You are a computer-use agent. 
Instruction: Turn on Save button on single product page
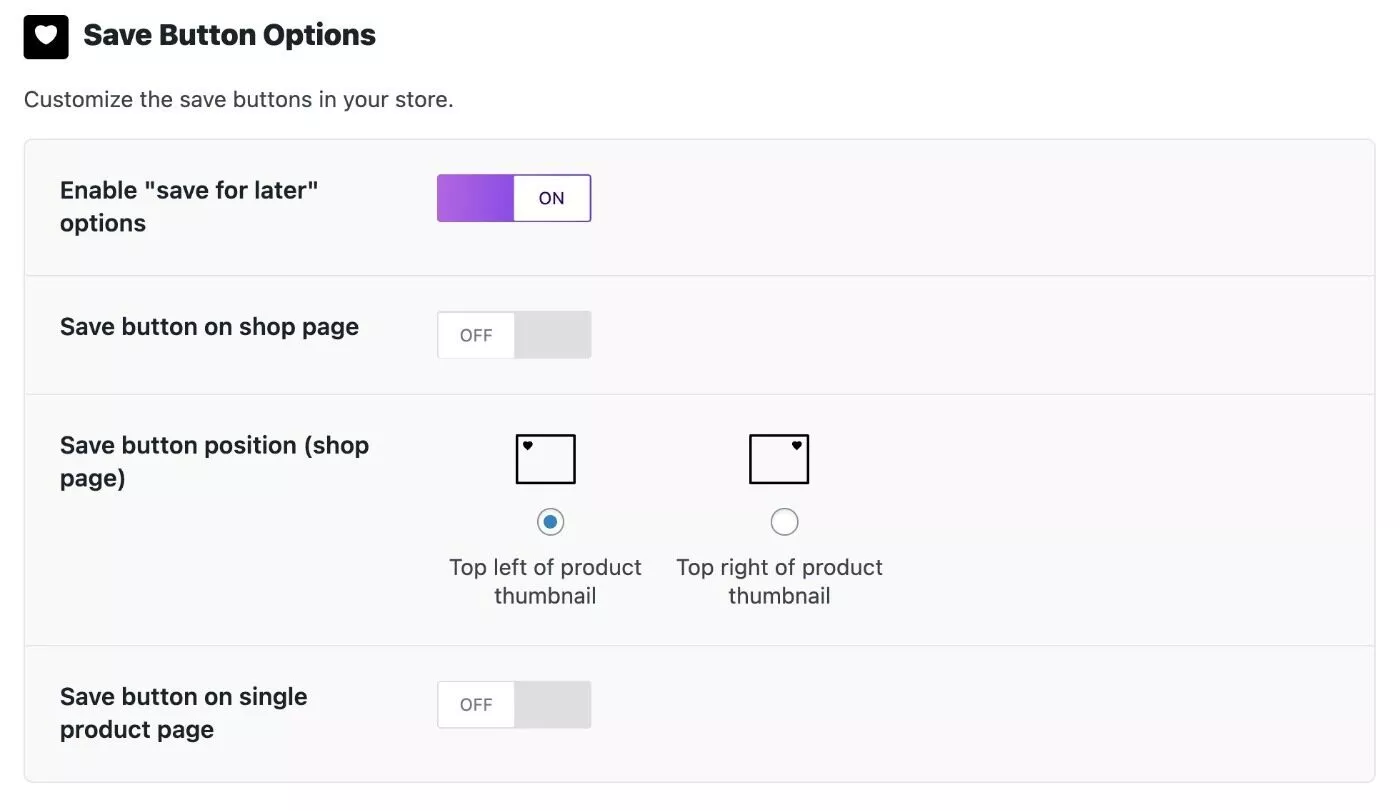[514, 705]
